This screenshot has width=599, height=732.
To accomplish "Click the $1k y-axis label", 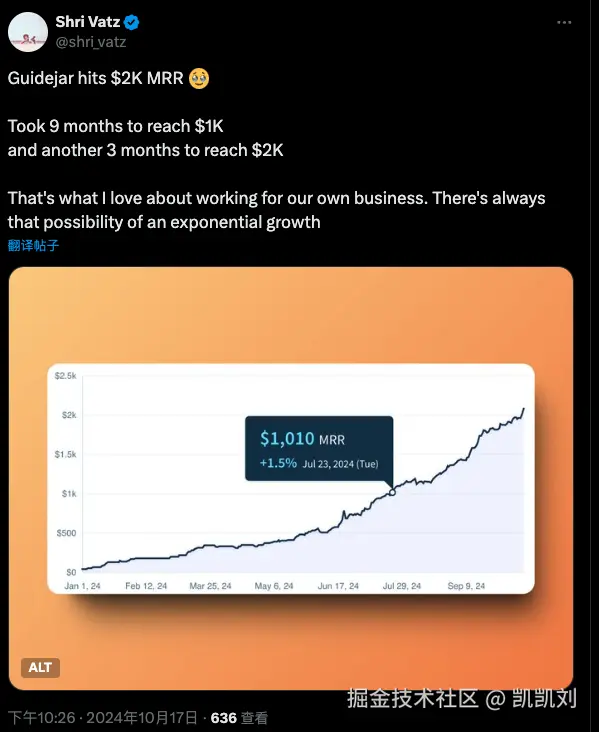I will point(69,493).
